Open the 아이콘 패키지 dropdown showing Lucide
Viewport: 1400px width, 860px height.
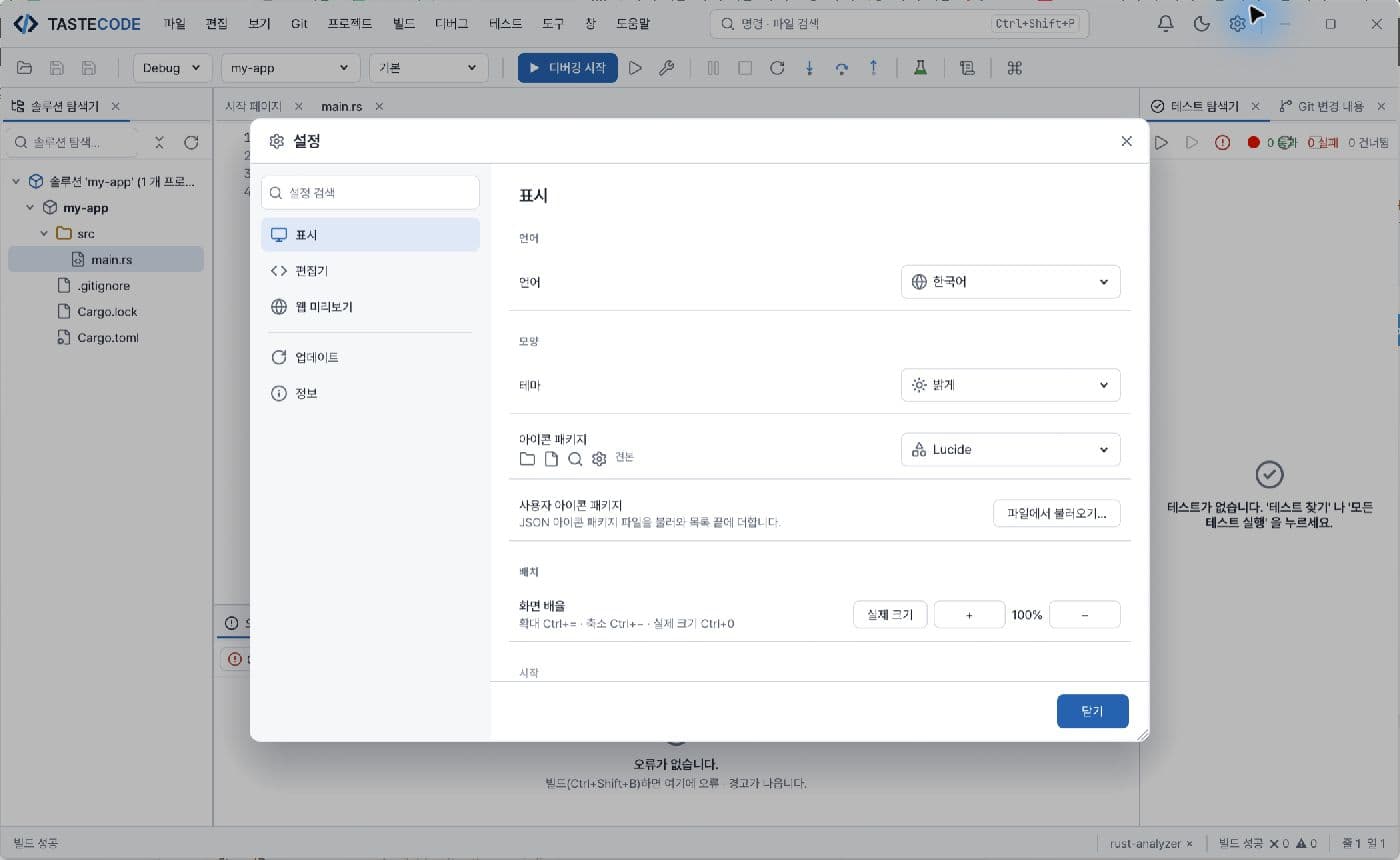pos(1010,450)
